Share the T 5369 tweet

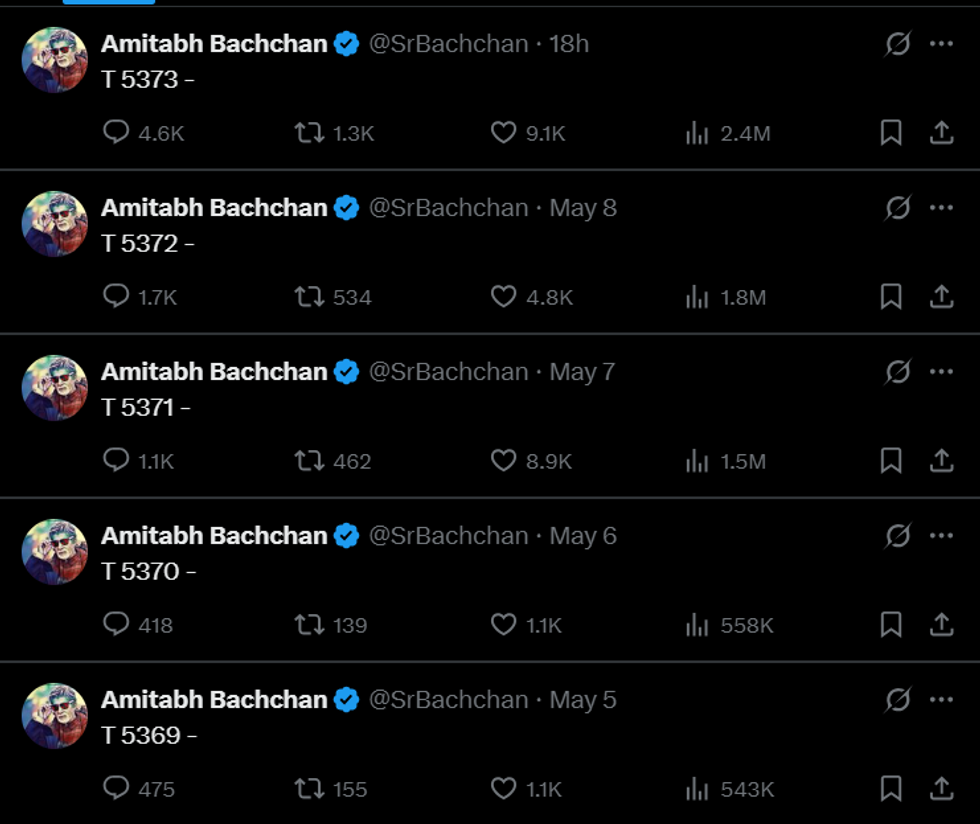[x=941, y=789]
